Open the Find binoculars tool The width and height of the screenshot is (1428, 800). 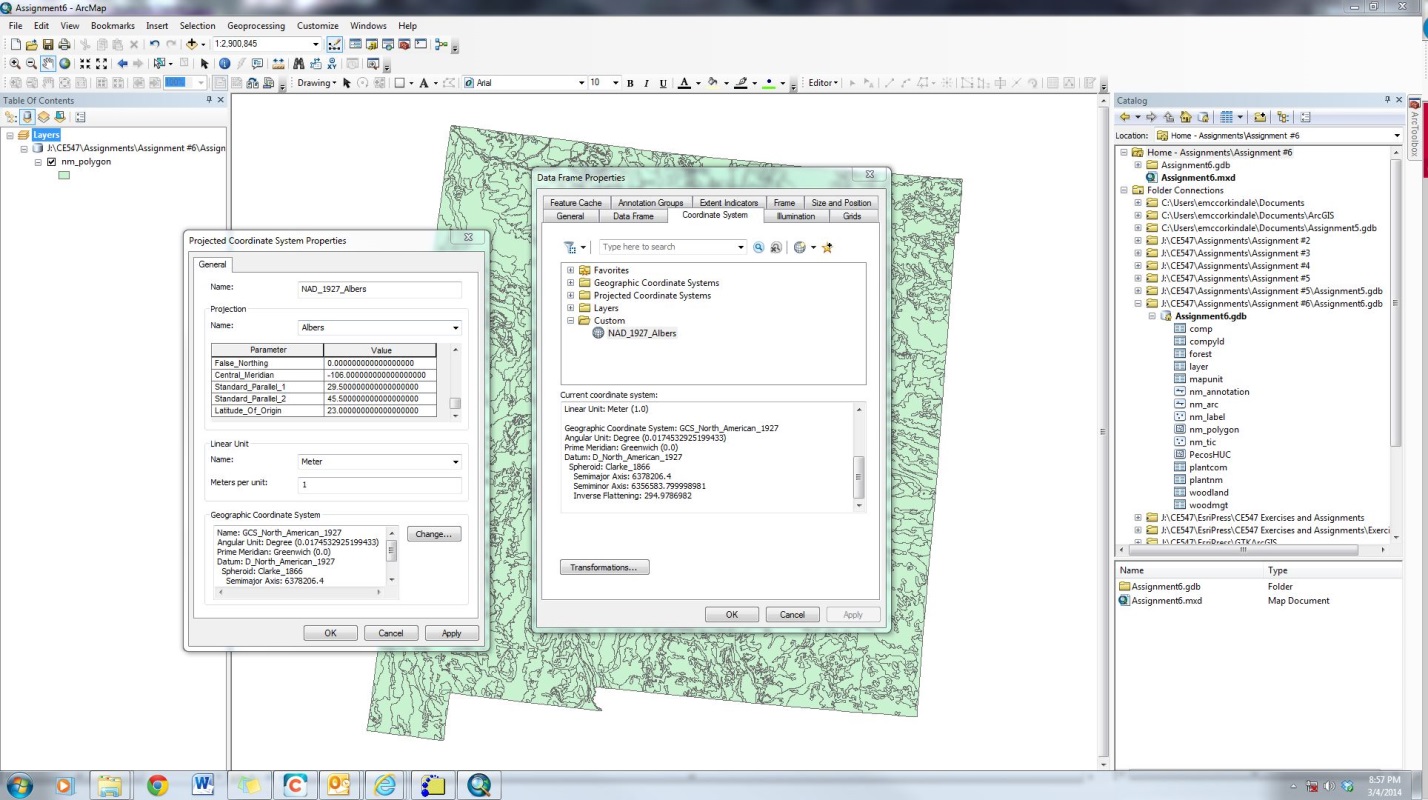pos(299,63)
